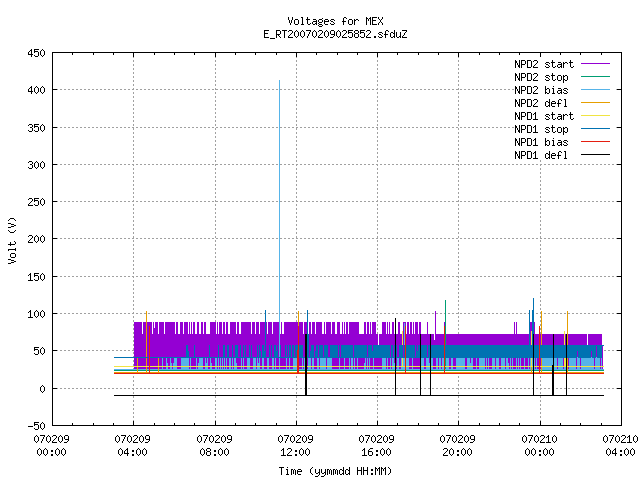The width and height of the screenshot is (640, 480).
Task: Click the dark blue NPD1 stop legend line
Action: point(596,129)
